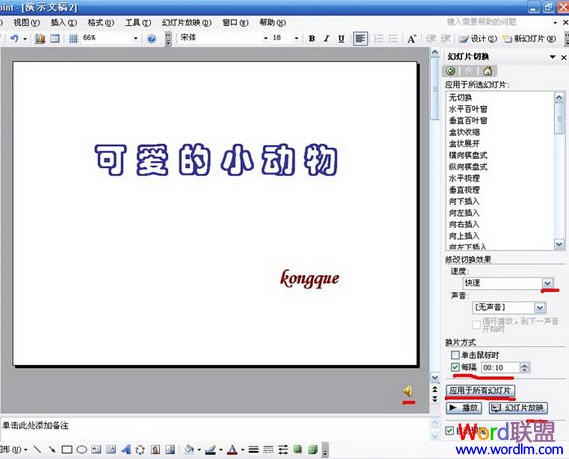Click the 播放 play button

point(464,408)
